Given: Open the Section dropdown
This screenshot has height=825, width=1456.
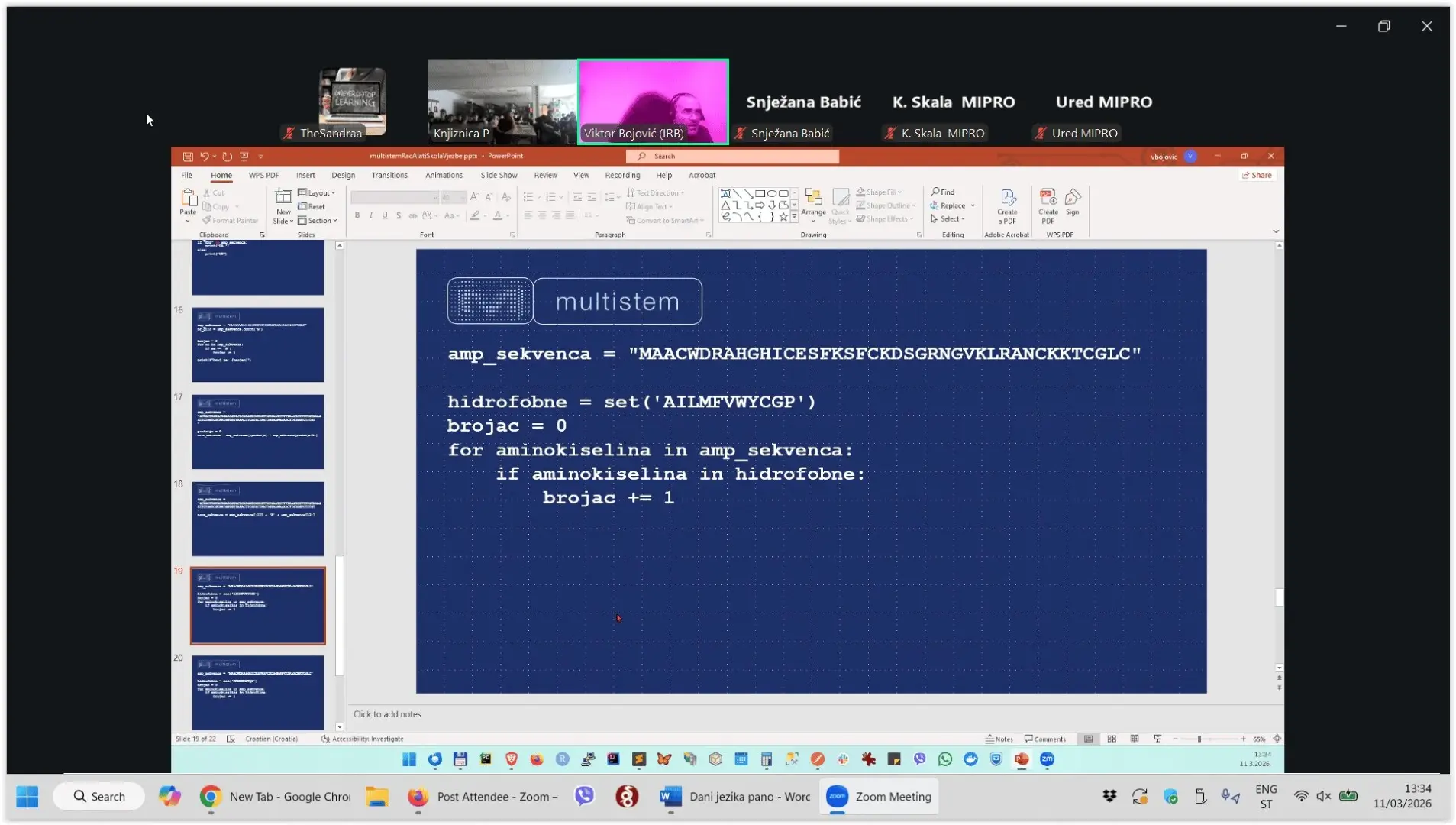Looking at the screenshot, I should click(318, 221).
